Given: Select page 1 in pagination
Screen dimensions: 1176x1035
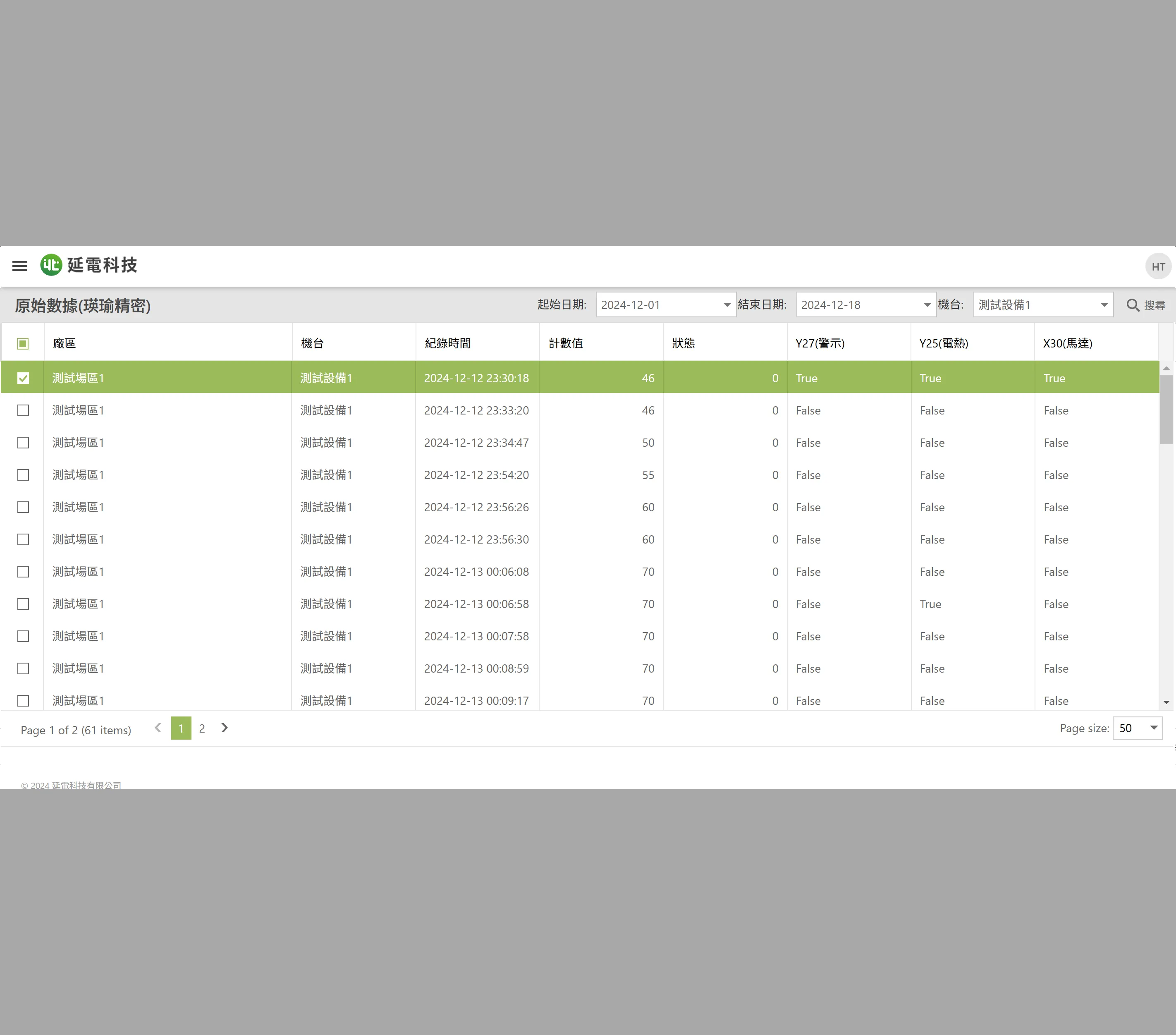Looking at the screenshot, I should [x=181, y=728].
